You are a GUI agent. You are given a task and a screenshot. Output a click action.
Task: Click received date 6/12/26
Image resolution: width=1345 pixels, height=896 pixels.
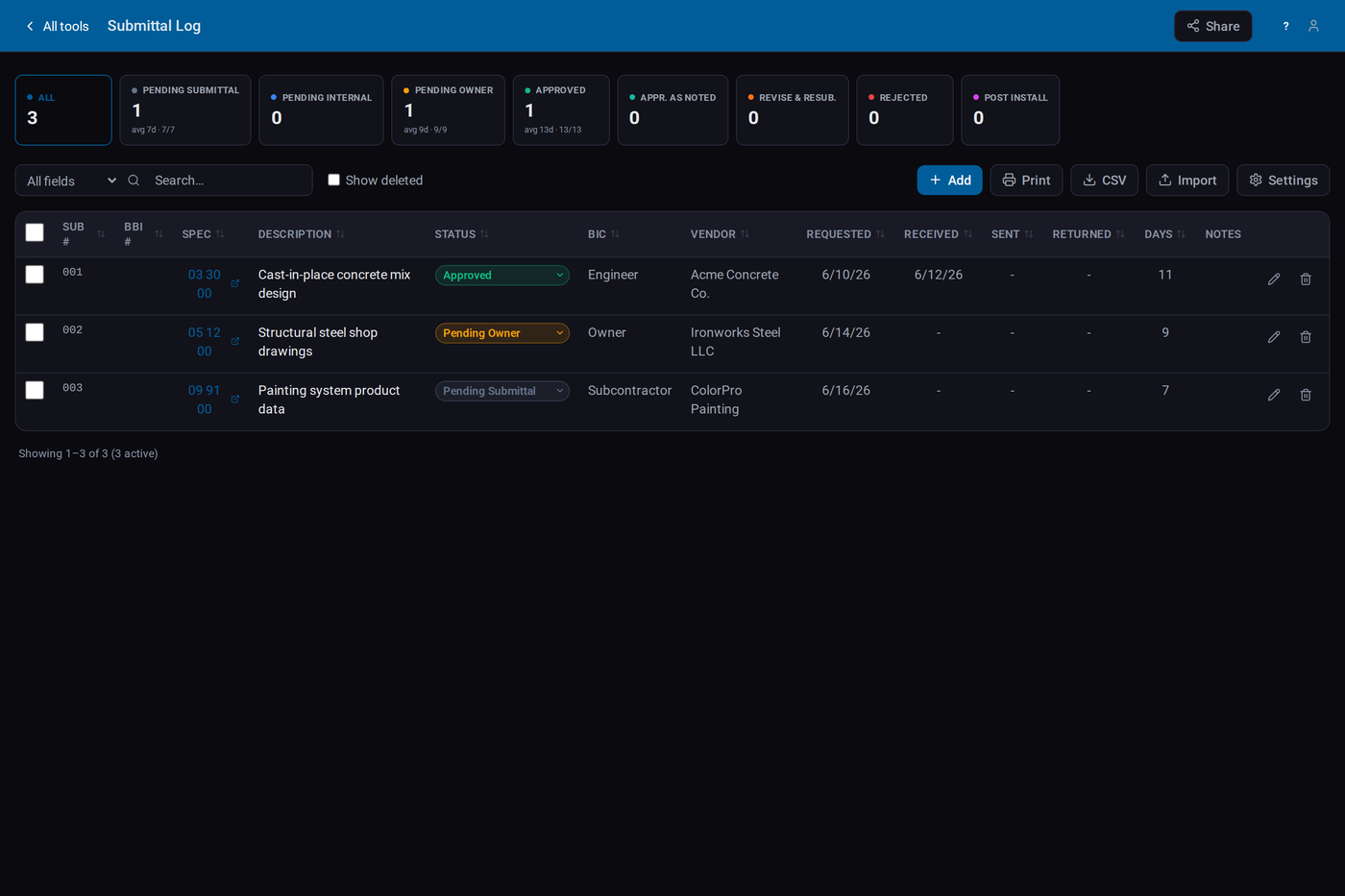click(939, 275)
